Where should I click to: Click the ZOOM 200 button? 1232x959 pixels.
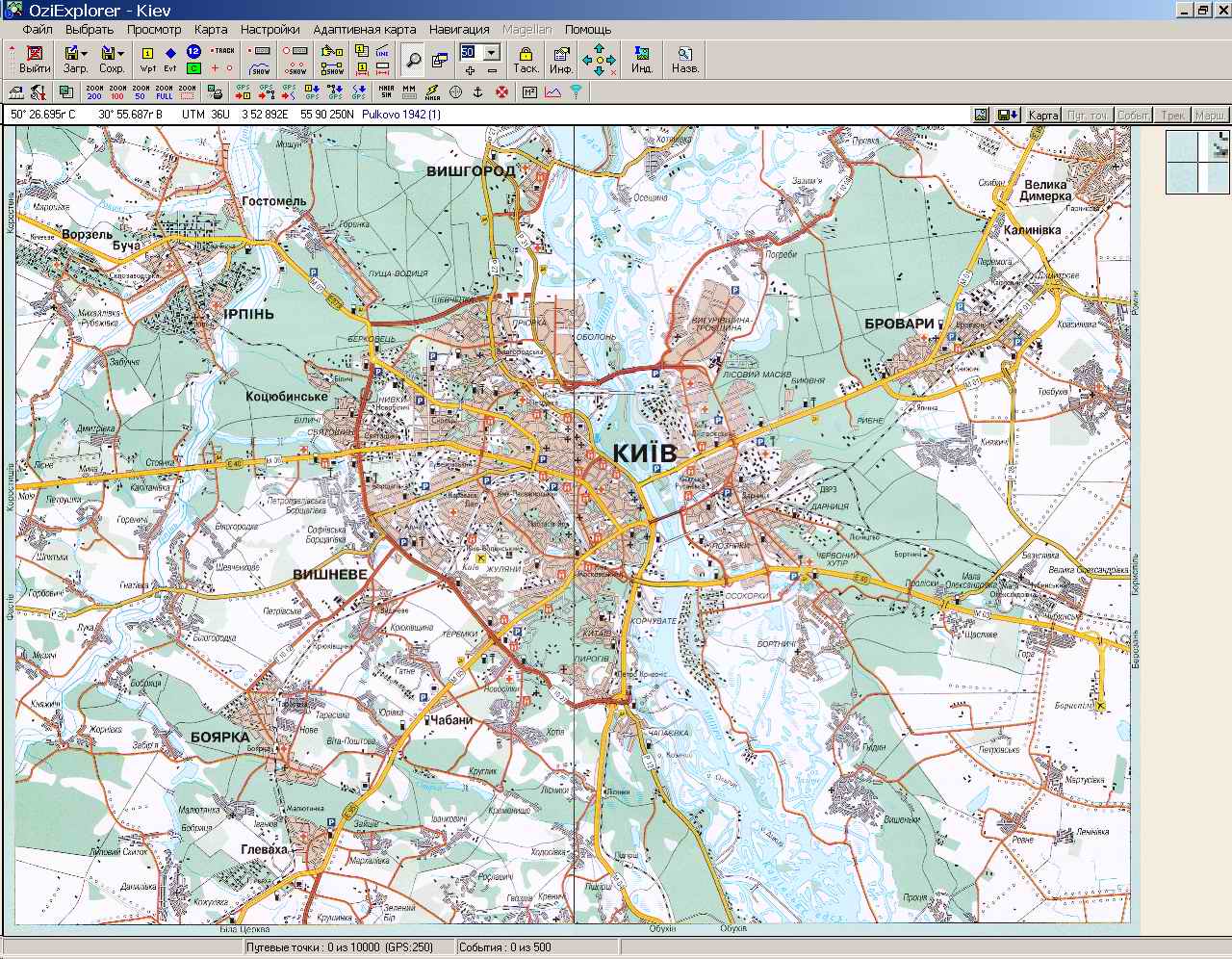point(94,92)
